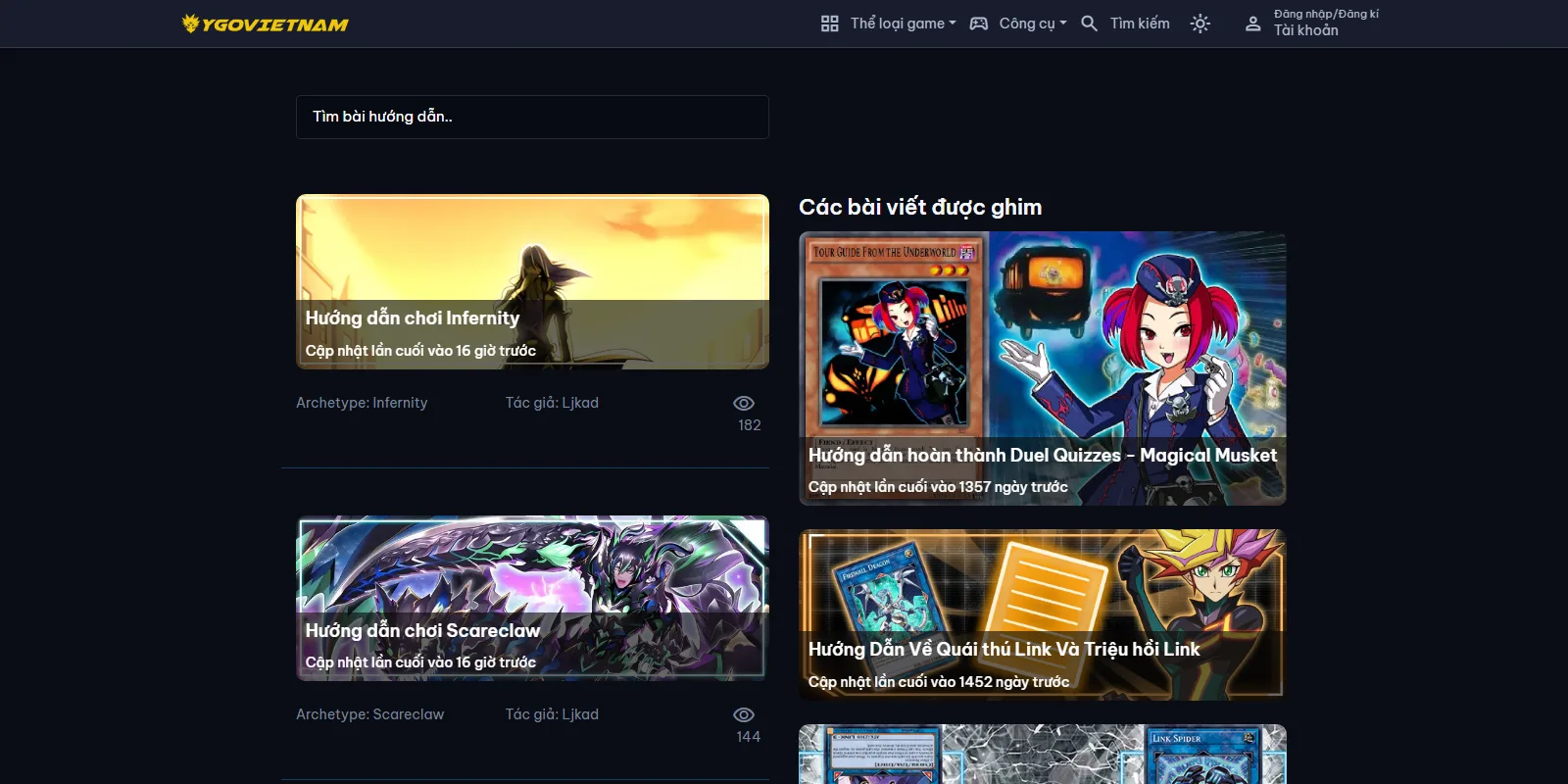1568x784 pixels.
Task: Open Đăng nhập/Đăng kí Tài khoản
Action: point(1326,24)
